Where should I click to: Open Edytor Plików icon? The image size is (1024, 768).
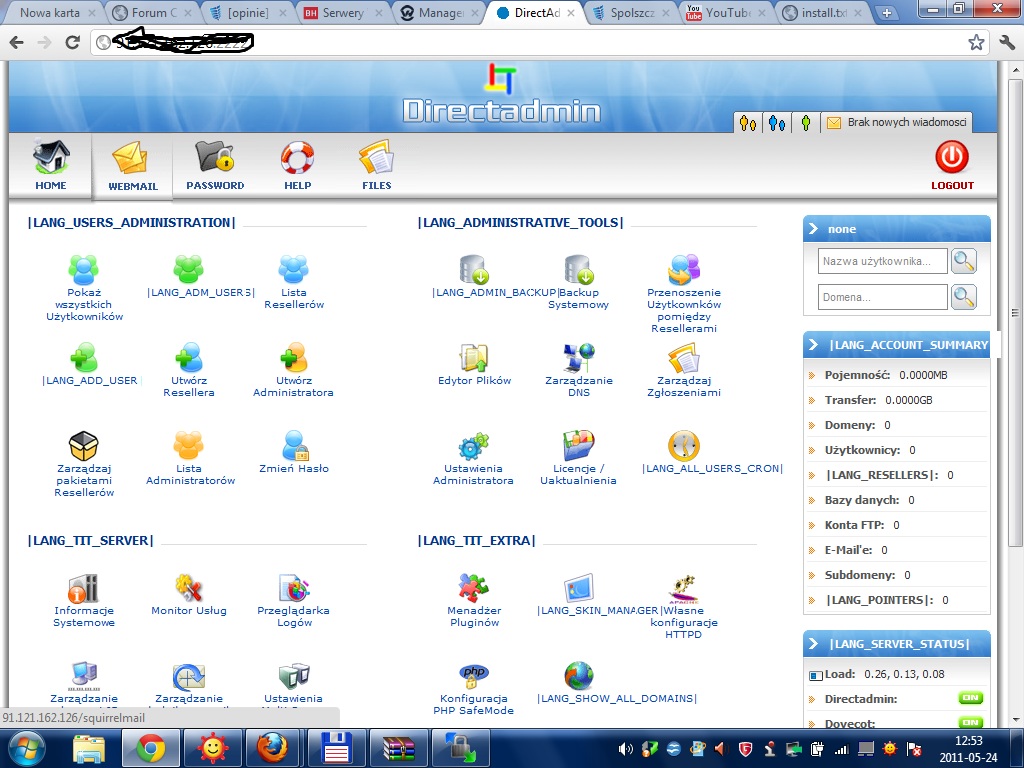point(474,357)
